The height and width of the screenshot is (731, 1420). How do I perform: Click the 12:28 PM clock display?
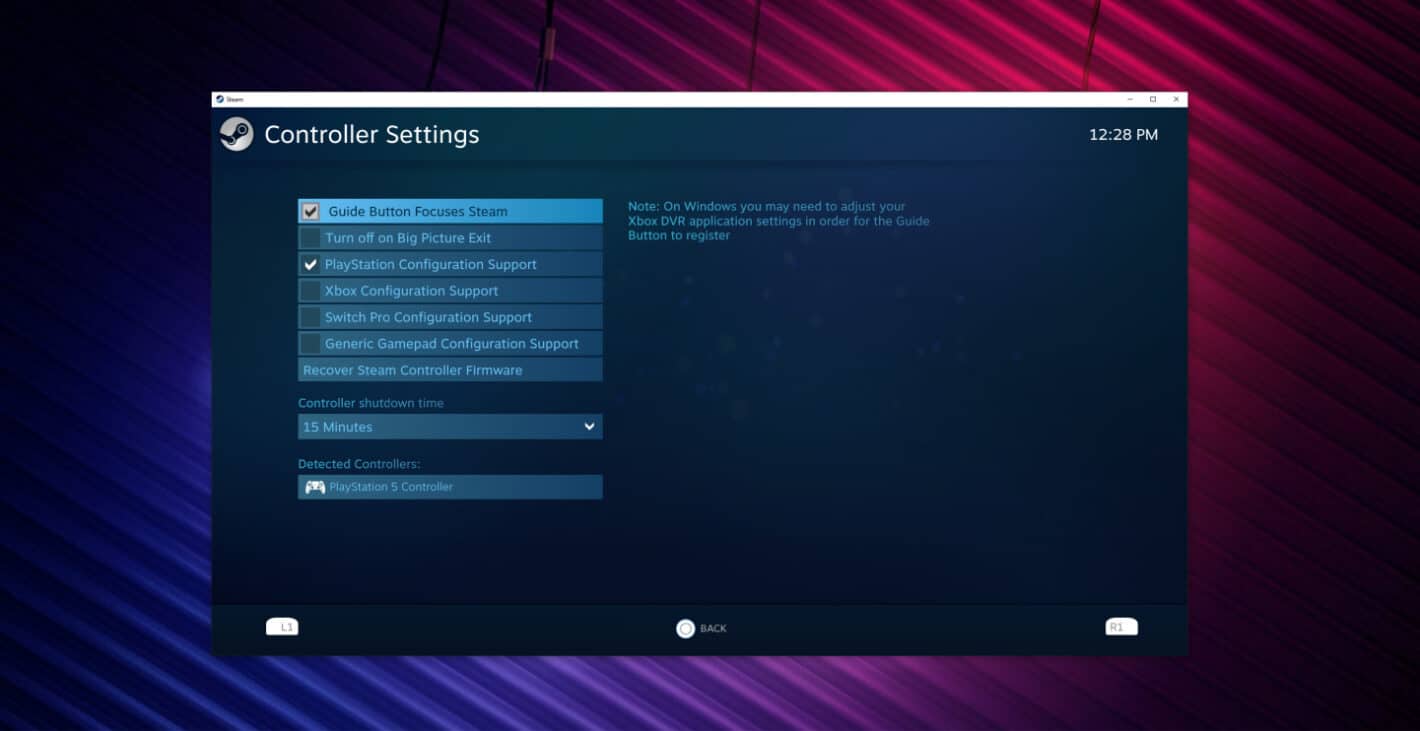[x=1123, y=134]
